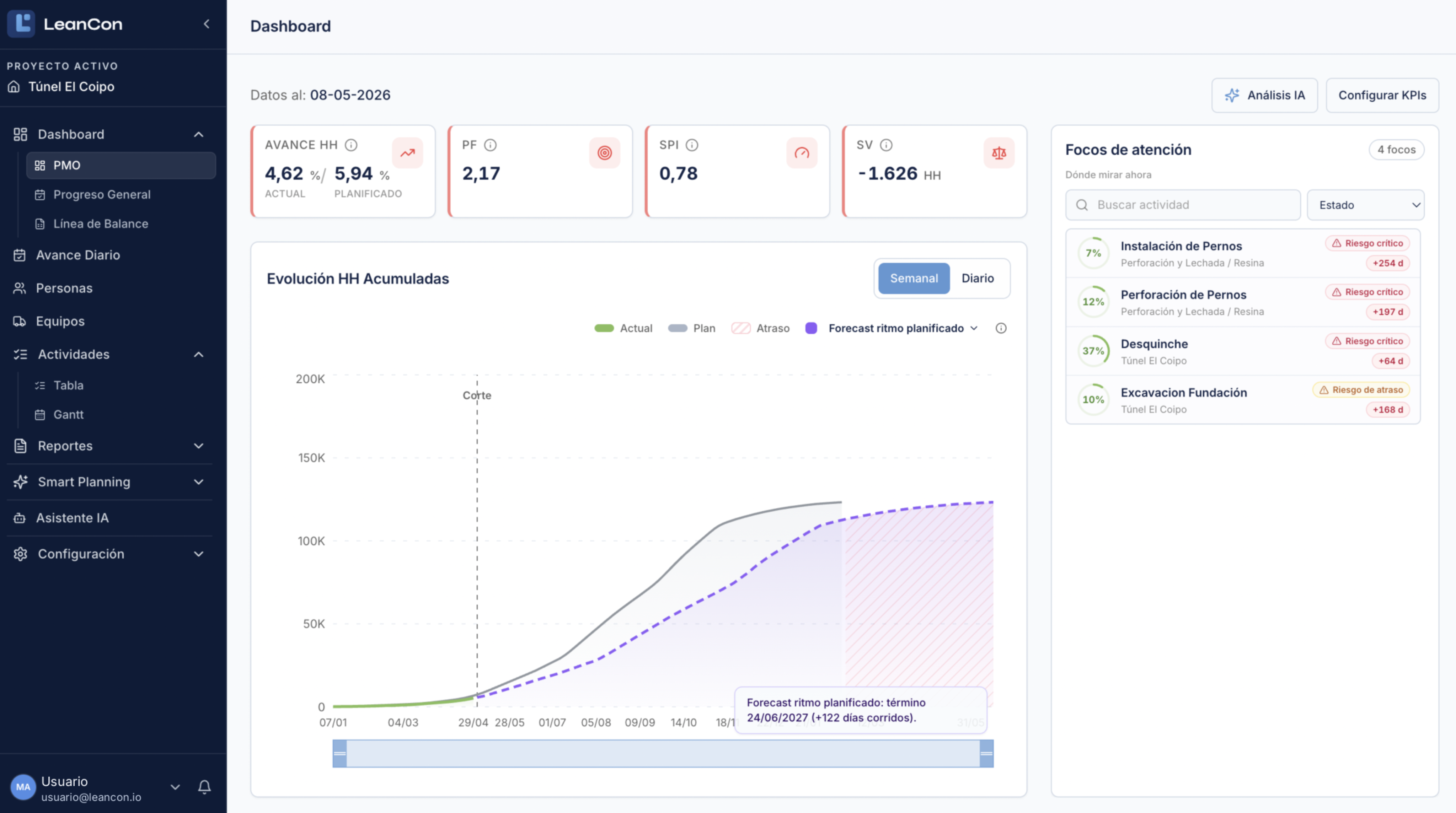
Task: Open the Excavacion Fundación focus item
Action: pos(1242,400)
